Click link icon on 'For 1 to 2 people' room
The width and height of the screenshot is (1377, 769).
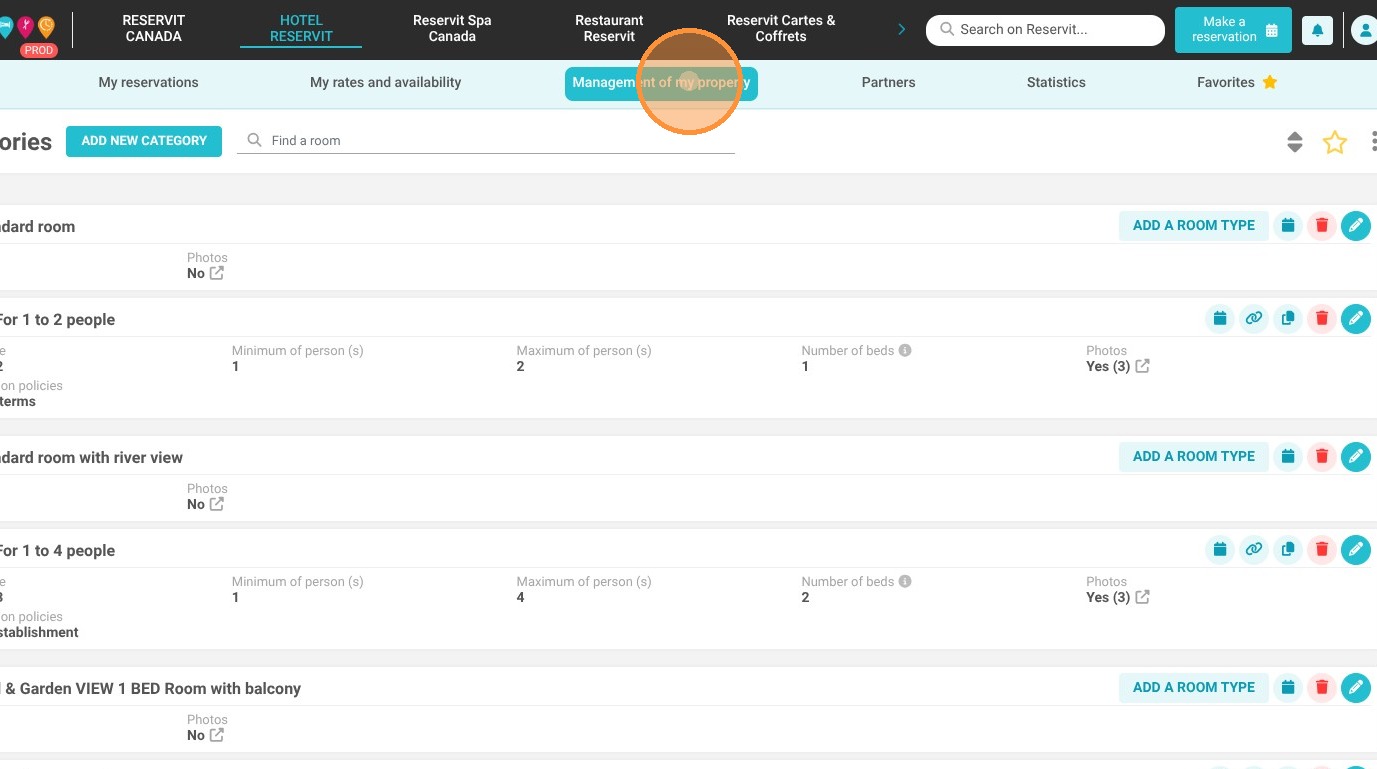[x=1254, y=319]
